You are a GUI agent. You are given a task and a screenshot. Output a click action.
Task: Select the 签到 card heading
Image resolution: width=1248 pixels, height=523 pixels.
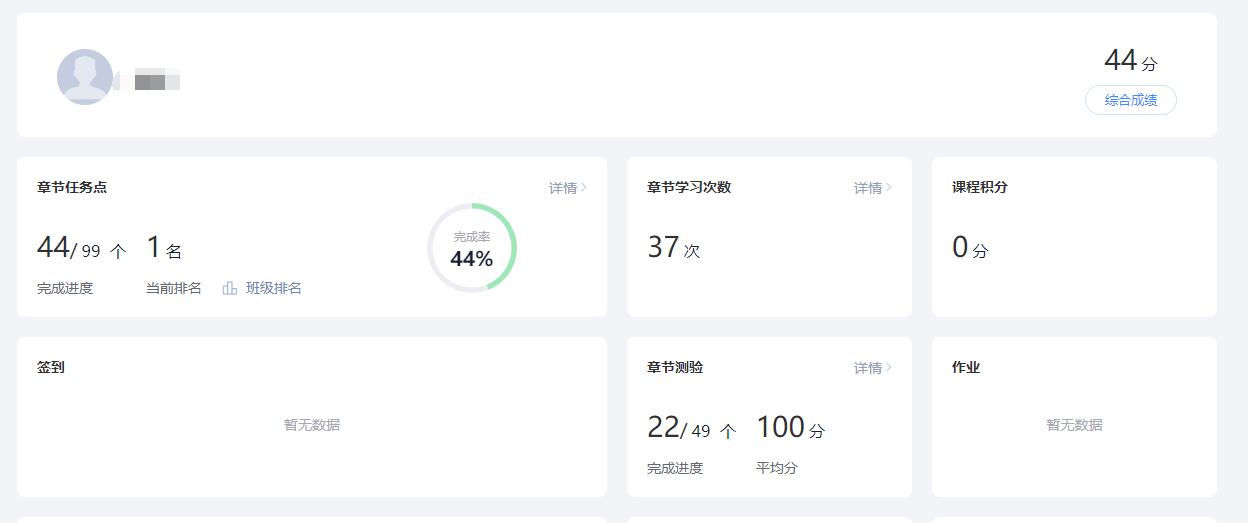(x=51, y=367)
